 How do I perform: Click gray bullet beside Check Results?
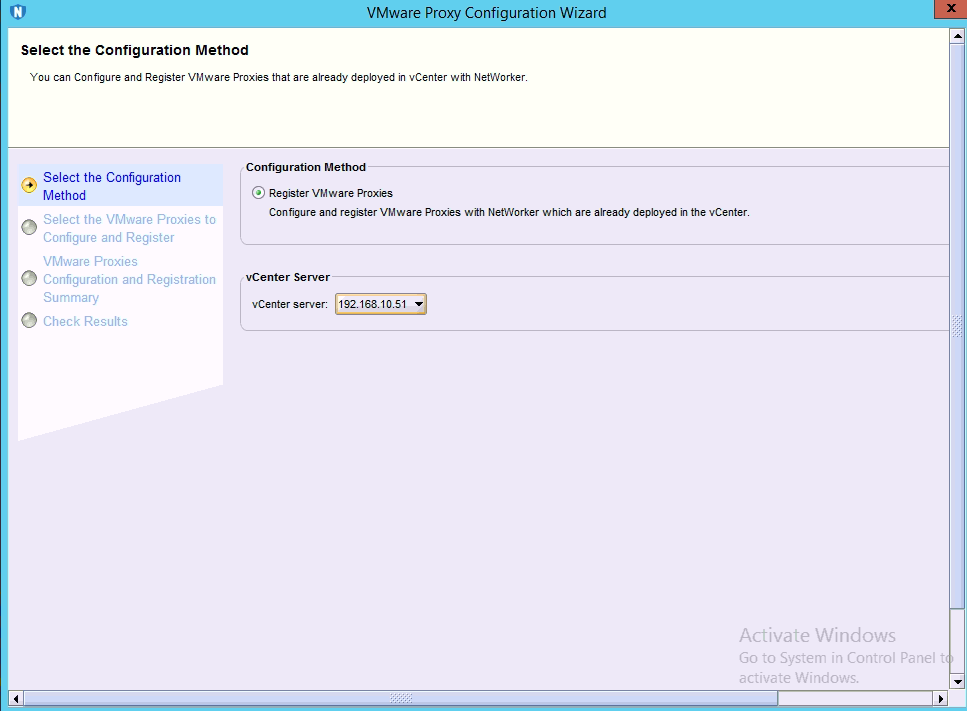(29, 321)
